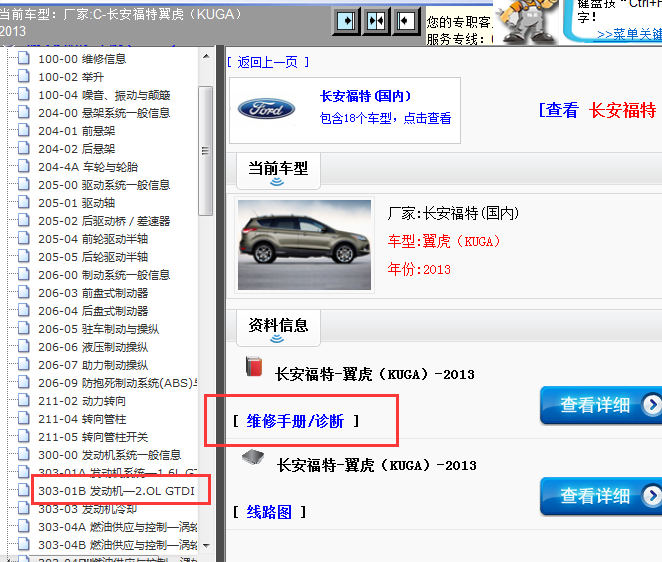Click the document icon for 206-03 前盘式制动器

point(24,292)
